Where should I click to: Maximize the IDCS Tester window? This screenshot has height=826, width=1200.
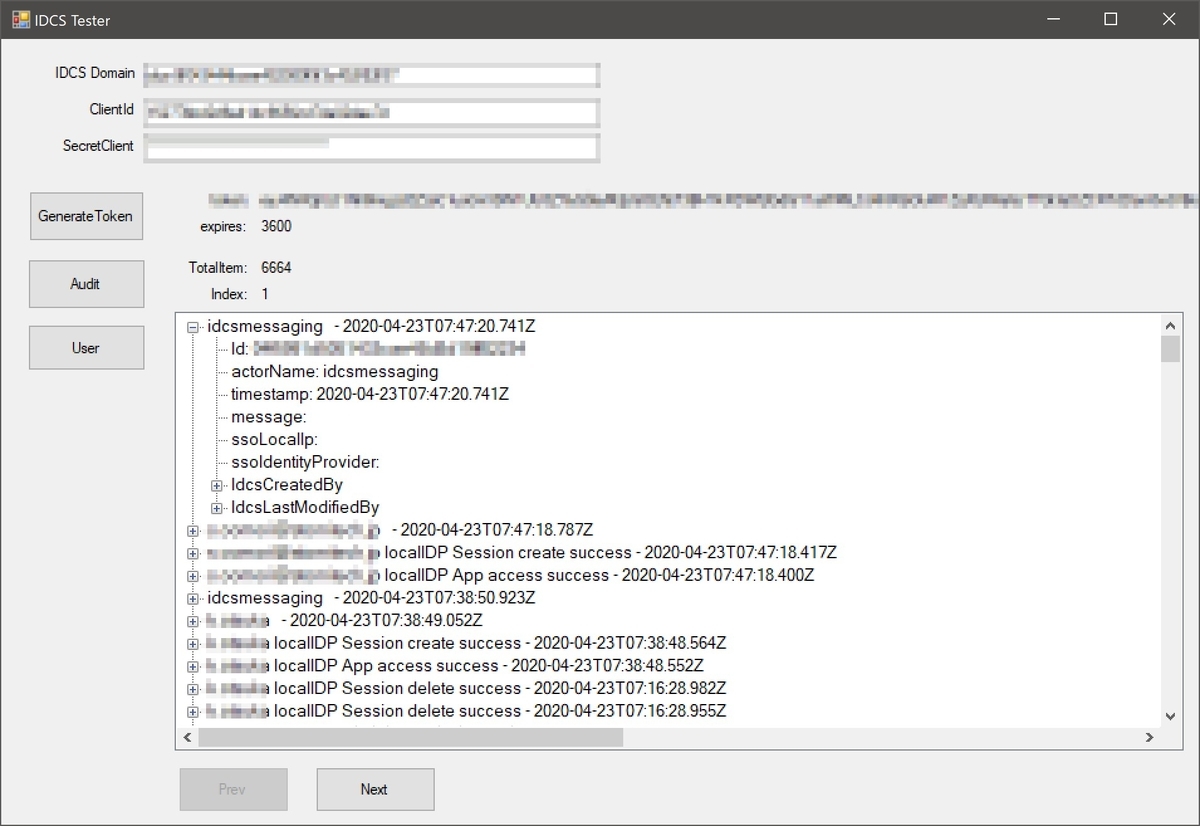1111,19
